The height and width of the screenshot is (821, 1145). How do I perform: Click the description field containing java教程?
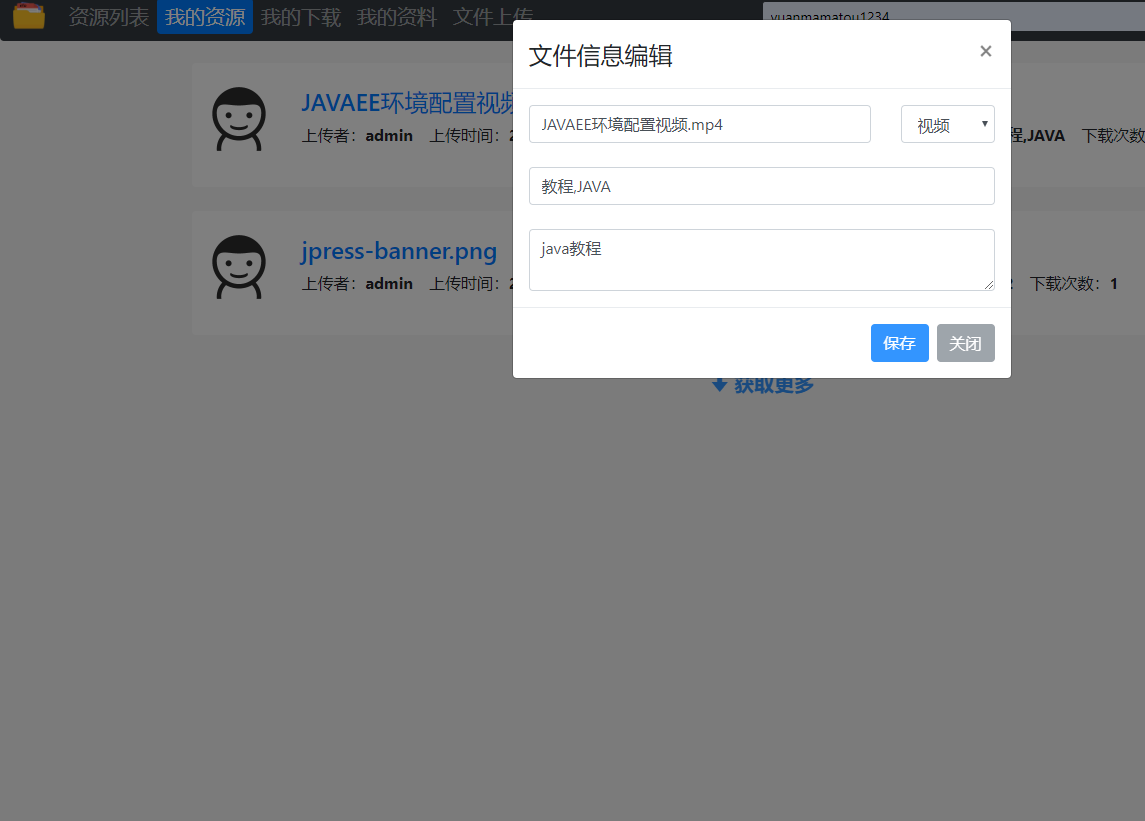tap(762, 260)
